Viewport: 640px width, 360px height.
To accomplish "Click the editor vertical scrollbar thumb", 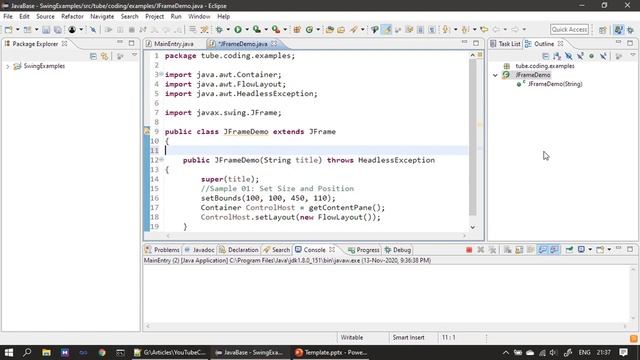I will click(x=473, y=137).
